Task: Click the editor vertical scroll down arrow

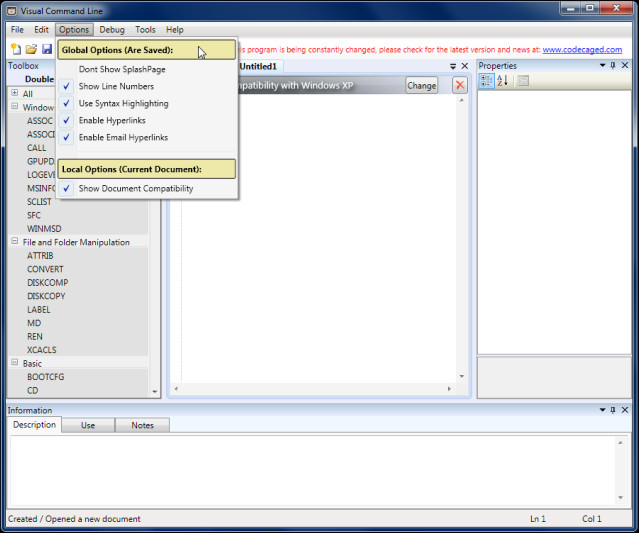Action: [462, 376]
